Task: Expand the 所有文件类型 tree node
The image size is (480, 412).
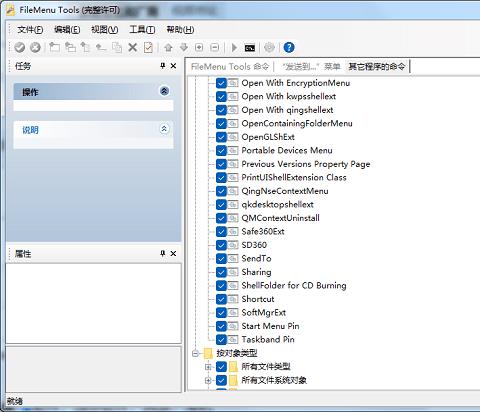Action: [208, 367]
